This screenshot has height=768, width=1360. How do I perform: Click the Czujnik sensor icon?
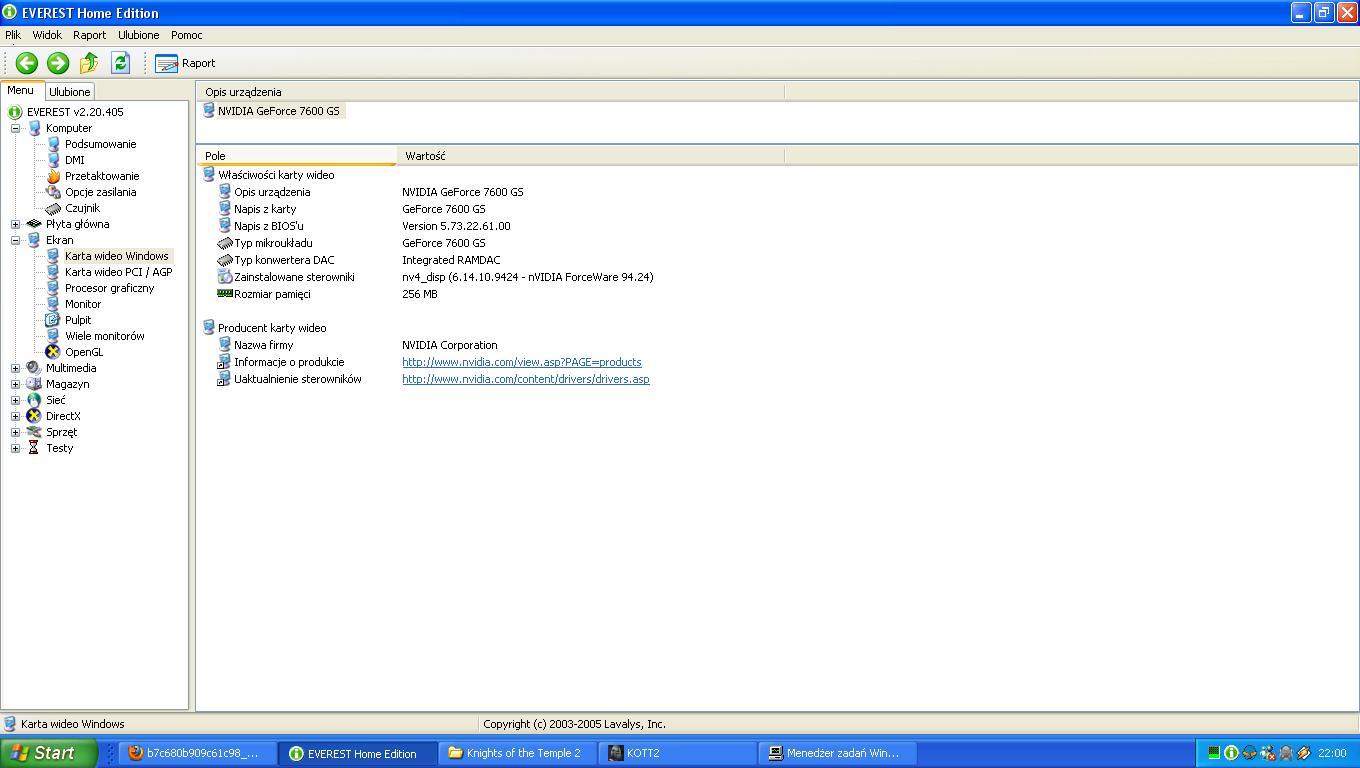point(53,208)
